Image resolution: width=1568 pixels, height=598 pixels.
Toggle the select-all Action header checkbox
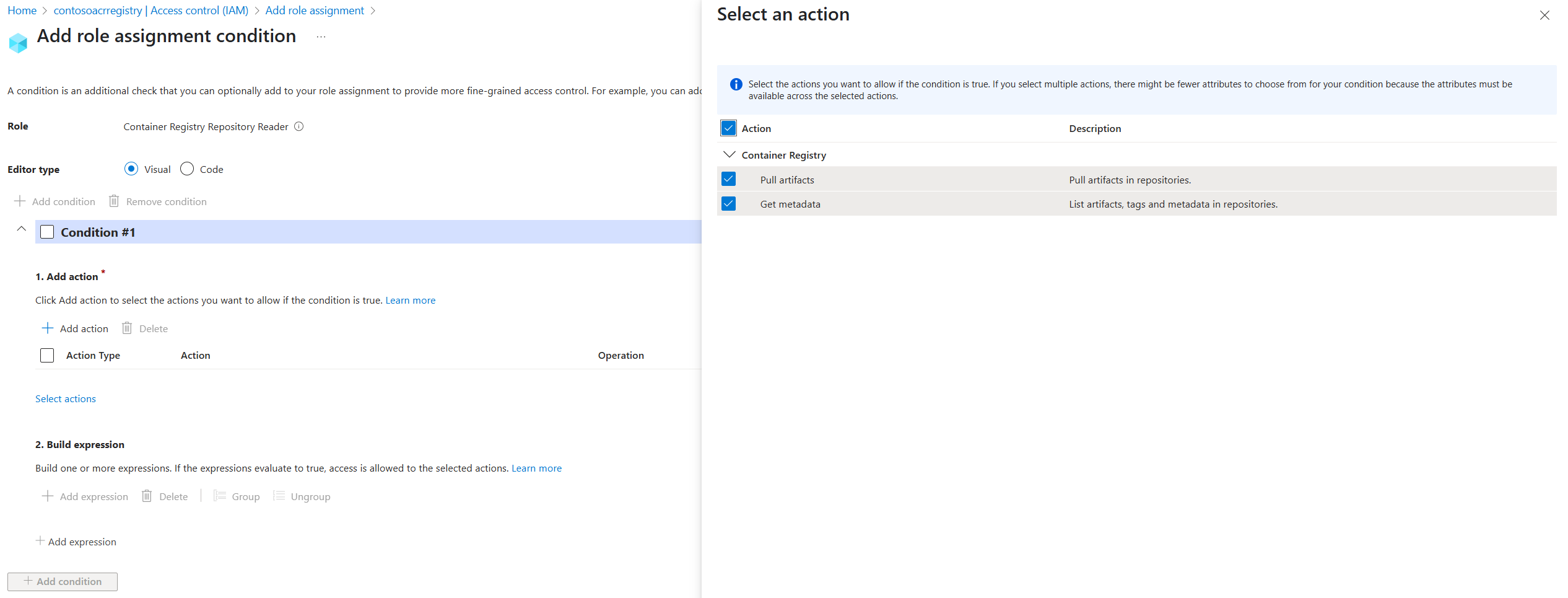point(729,128)
